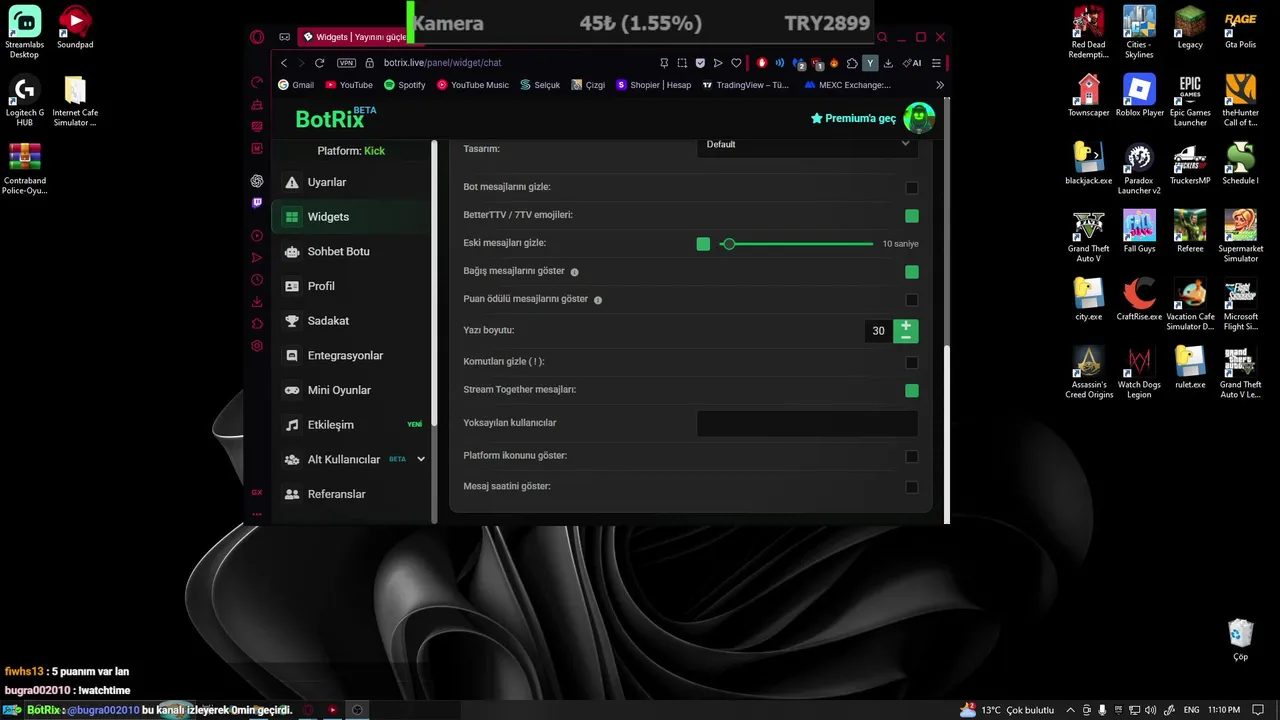The width and height of the screenshot is (1280, 720).
Task: Go to the Profil page
Action: click(351, 286)
